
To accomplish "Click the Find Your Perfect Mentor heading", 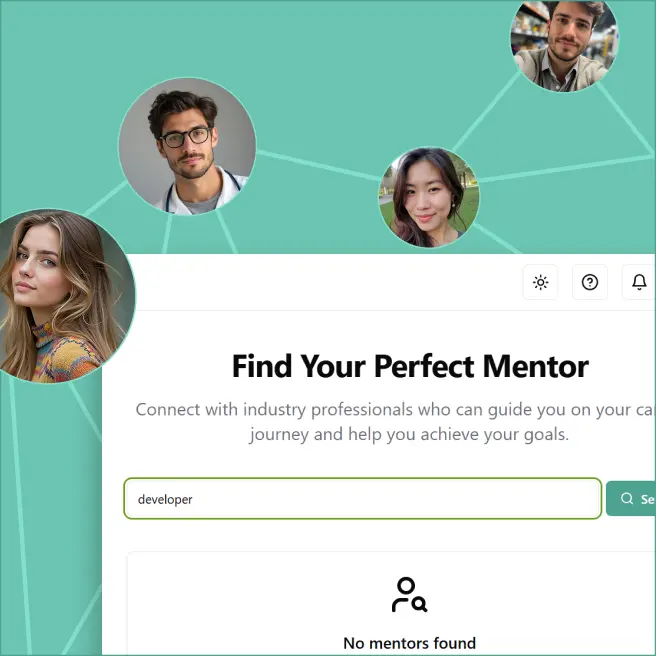I will 410,366.
